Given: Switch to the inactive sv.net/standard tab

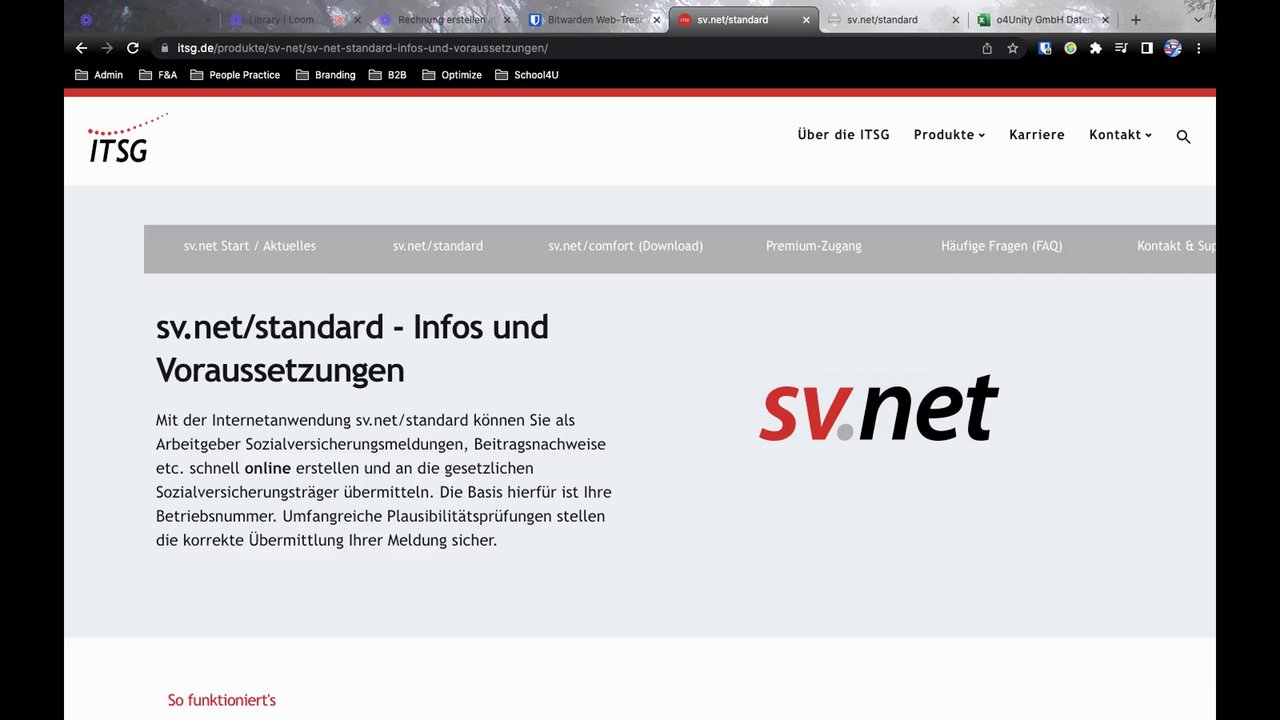Looking at the screenshot, I should 894,20.
